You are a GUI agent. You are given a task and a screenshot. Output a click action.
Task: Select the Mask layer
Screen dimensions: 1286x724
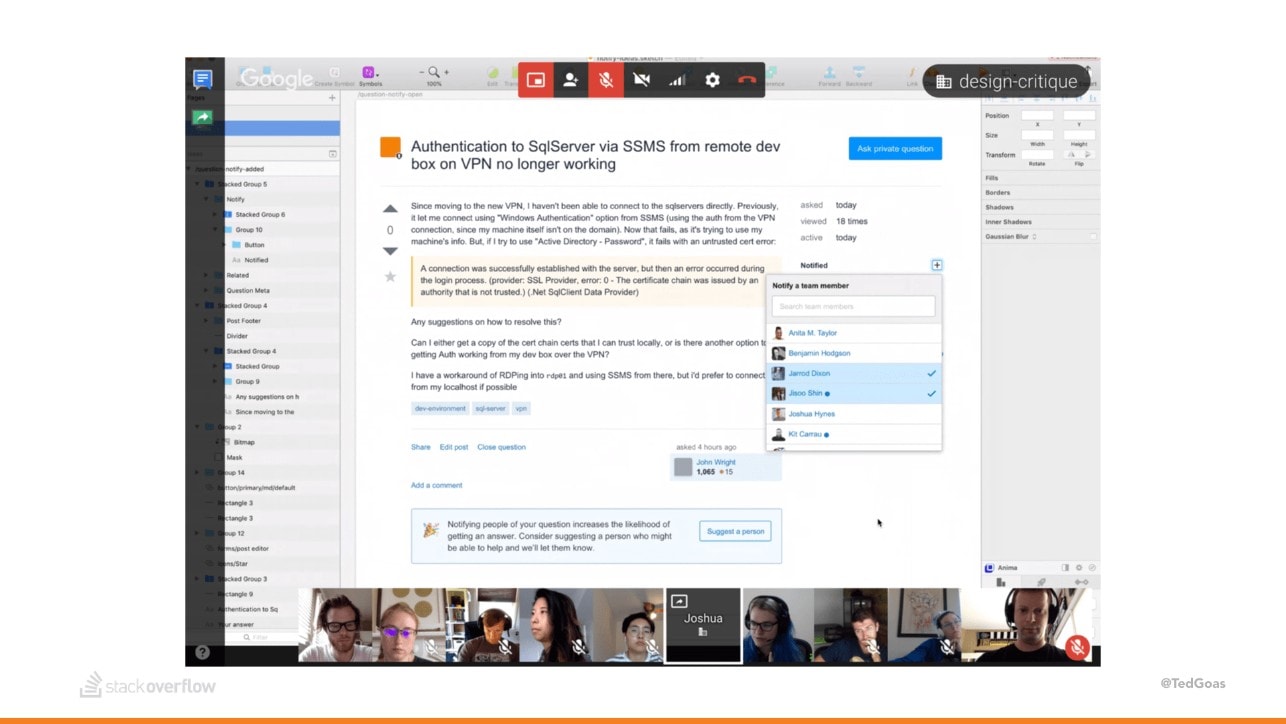point(234,457)
